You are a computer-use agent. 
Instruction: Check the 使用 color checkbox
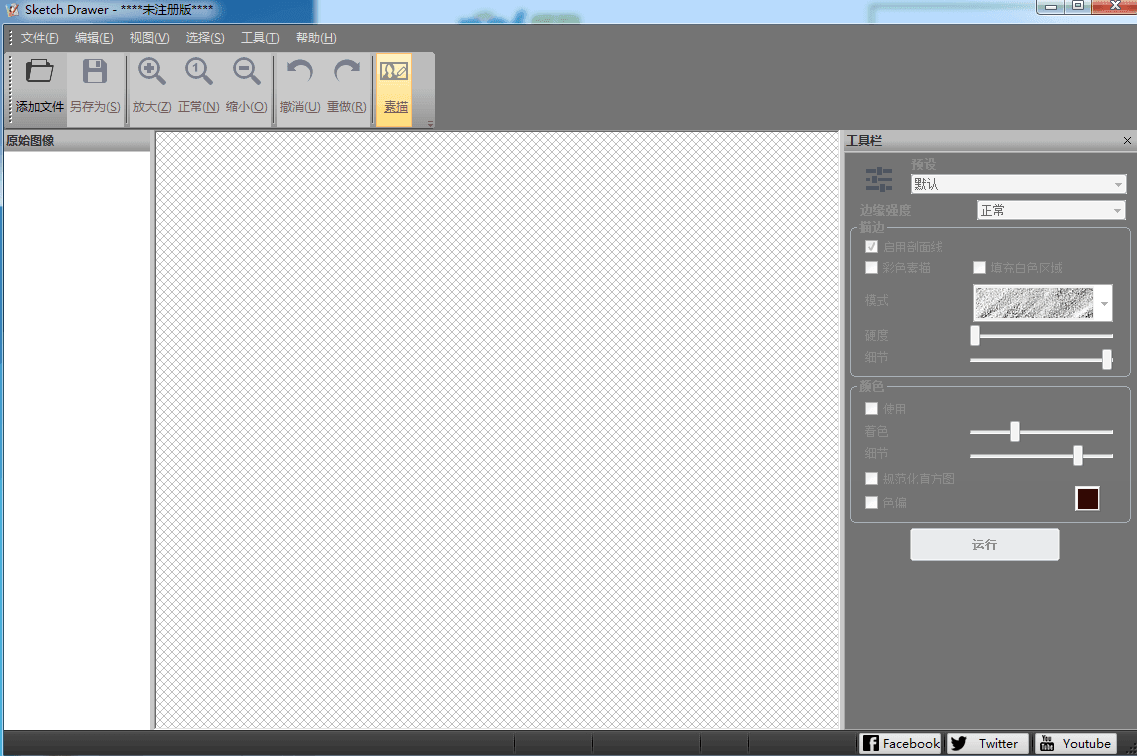872,409
